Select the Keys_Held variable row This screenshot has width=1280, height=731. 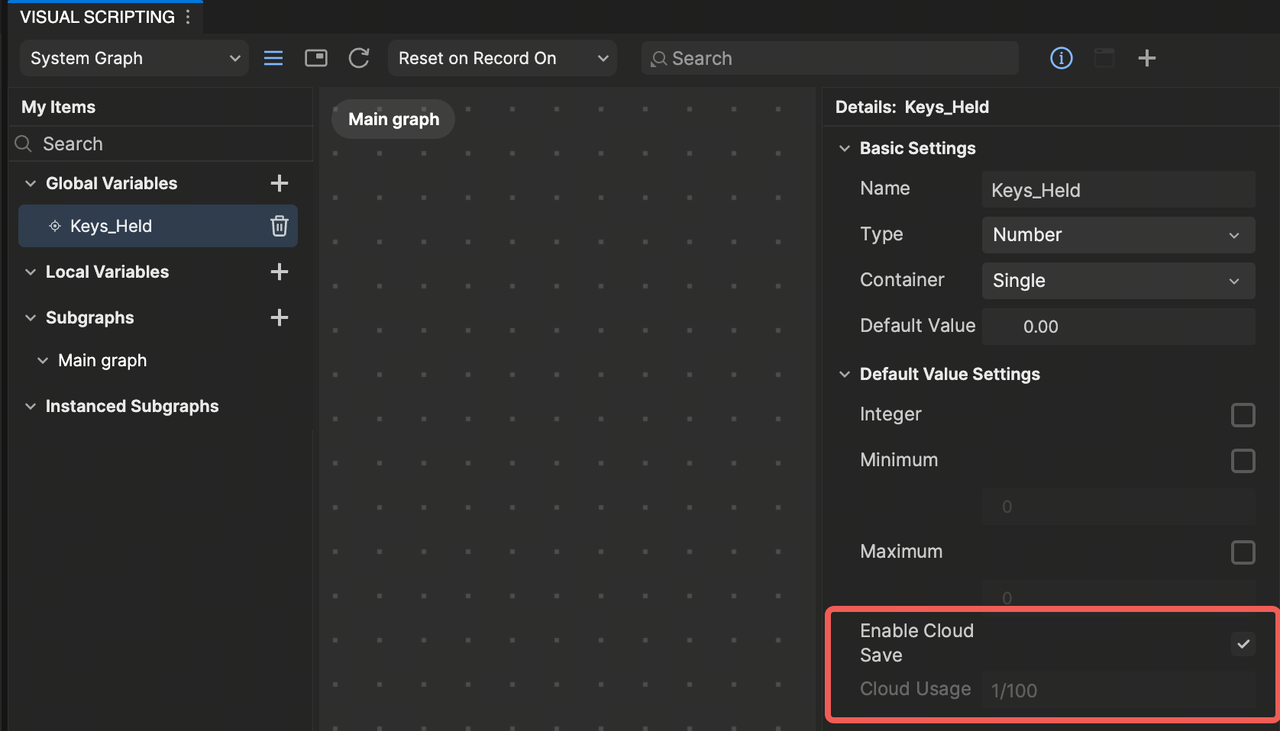[x=158, y=226]
